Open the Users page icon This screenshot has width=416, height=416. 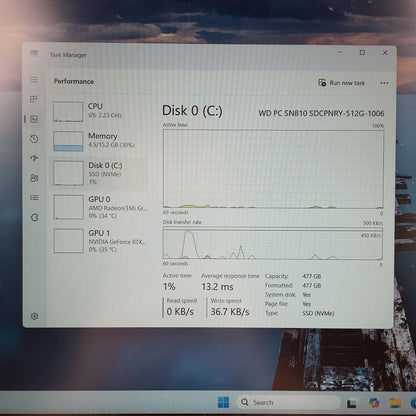click(34, 178)
